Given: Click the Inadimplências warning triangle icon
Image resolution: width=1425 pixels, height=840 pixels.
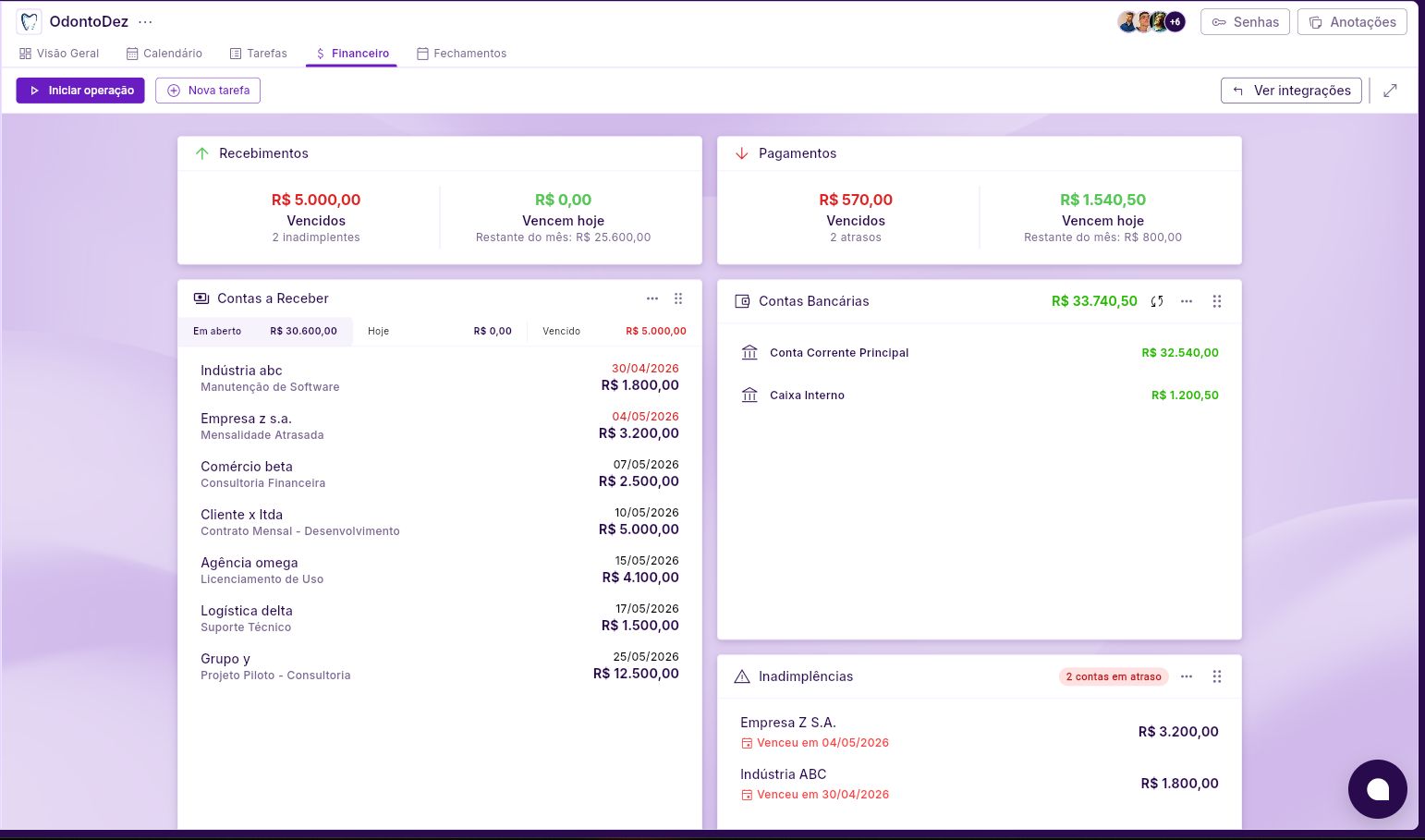Looking at the screenshot, I should tap(742, 676).
